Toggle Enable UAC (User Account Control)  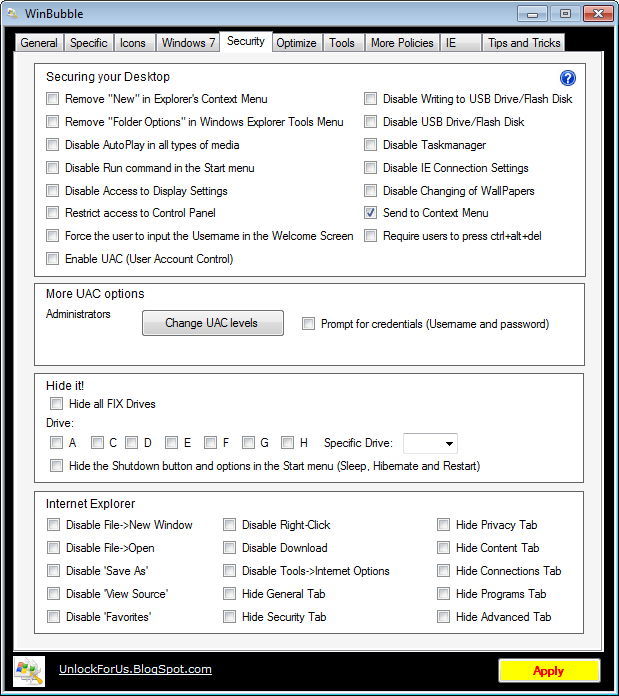[x=52, y=259]
